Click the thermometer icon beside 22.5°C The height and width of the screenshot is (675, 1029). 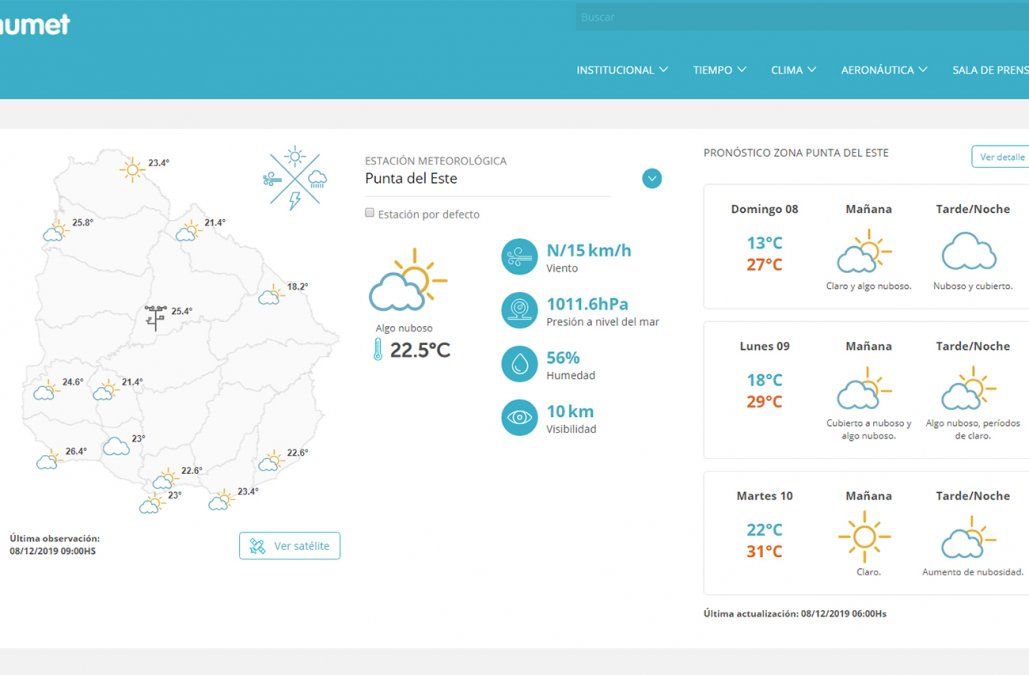tap(378, 350)
